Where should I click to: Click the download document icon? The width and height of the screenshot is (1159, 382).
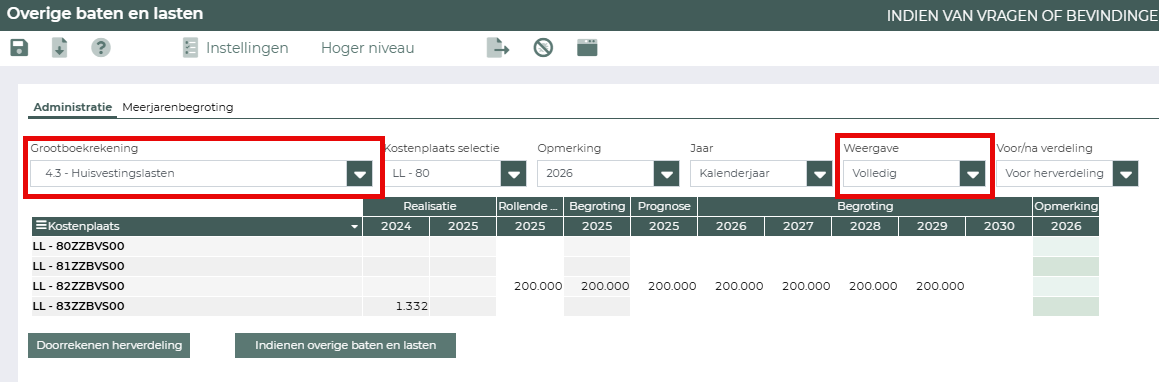59,48
